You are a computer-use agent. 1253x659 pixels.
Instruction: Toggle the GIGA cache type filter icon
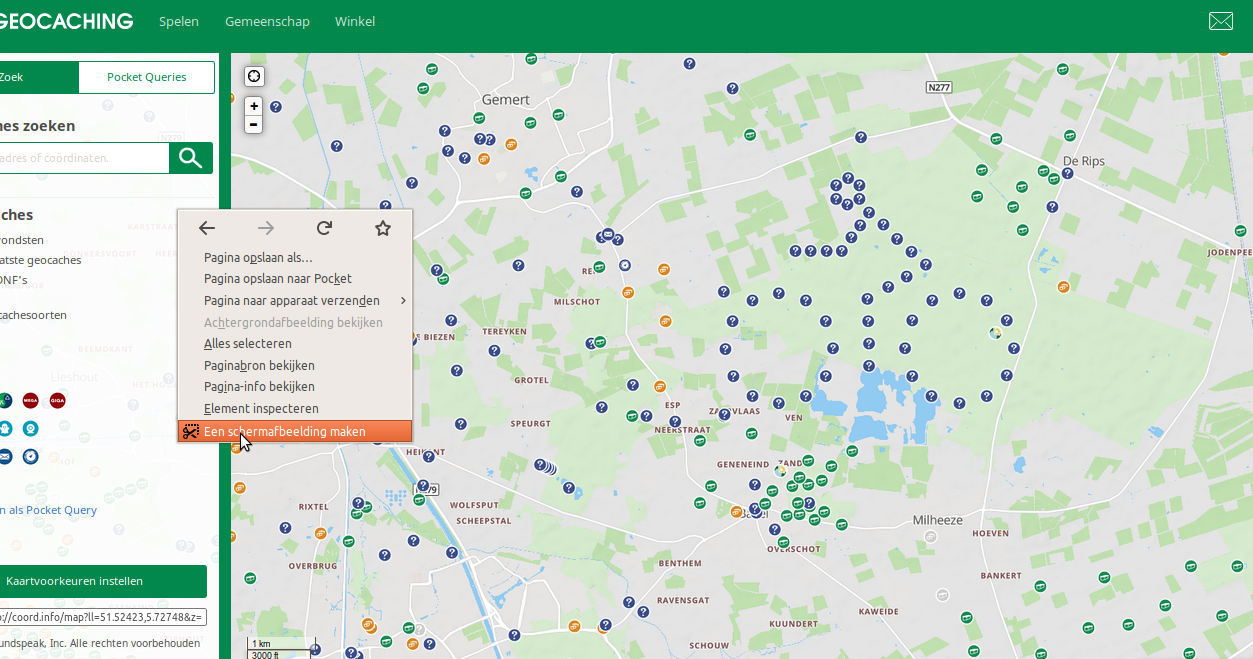tap(57, 401)
